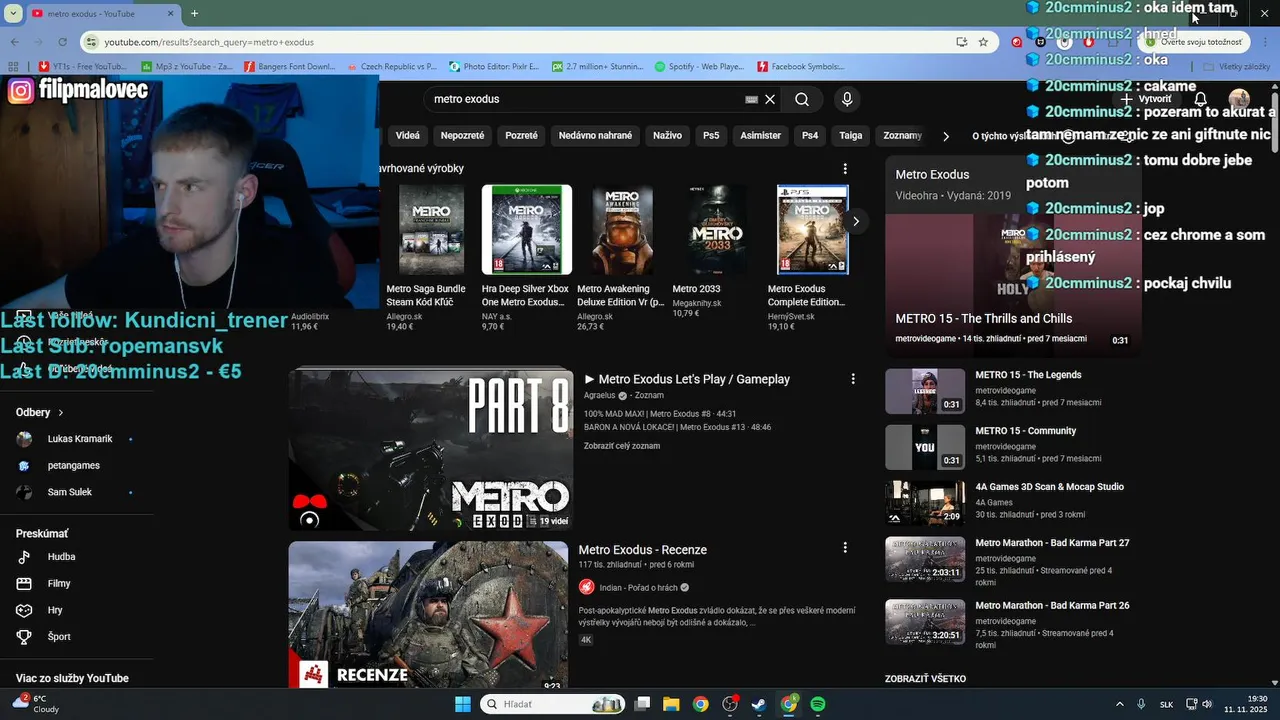Bookmark this page with star icon
Image resolution: width=1280 pixels, height=720 pixels.
pos(983,42)
